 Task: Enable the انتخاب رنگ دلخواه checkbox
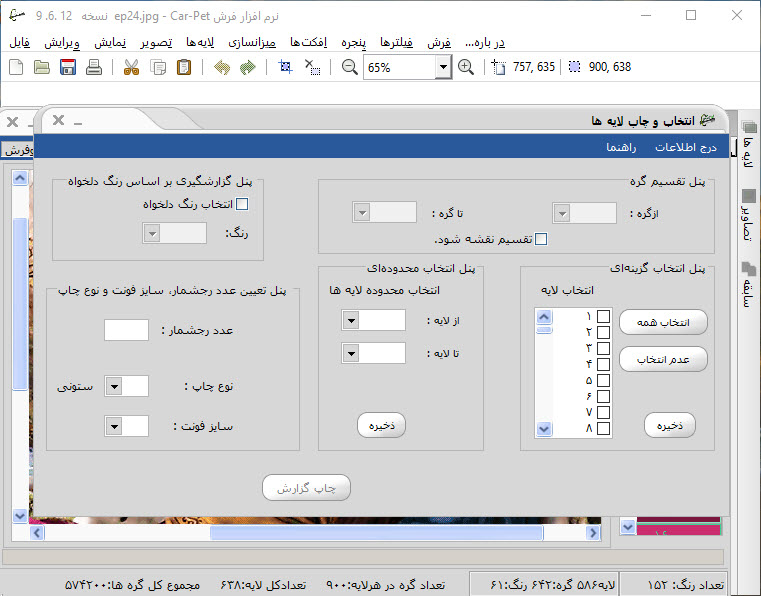click(241, 205)
